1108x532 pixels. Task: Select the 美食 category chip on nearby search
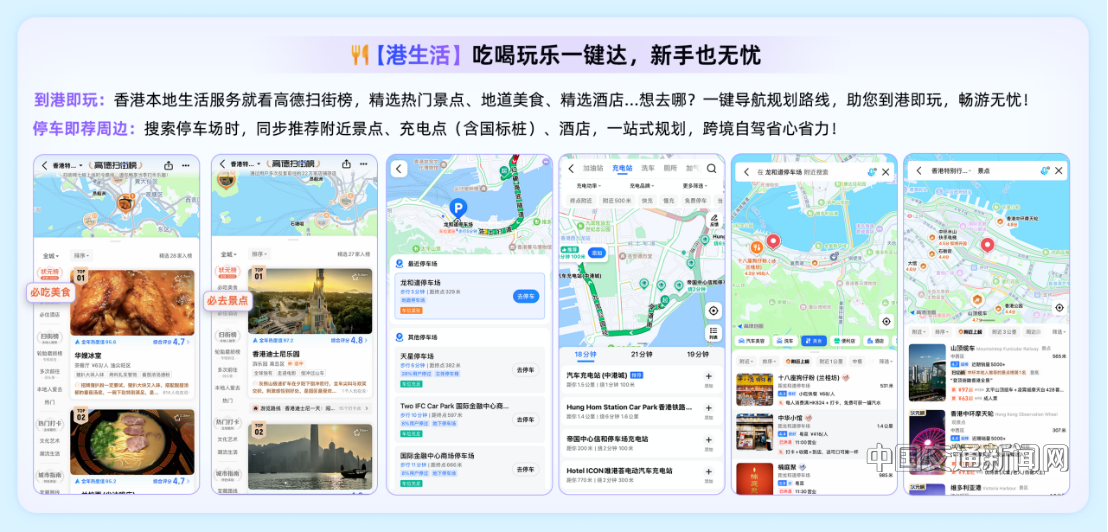pyautogui.click(x=816, y=341)
